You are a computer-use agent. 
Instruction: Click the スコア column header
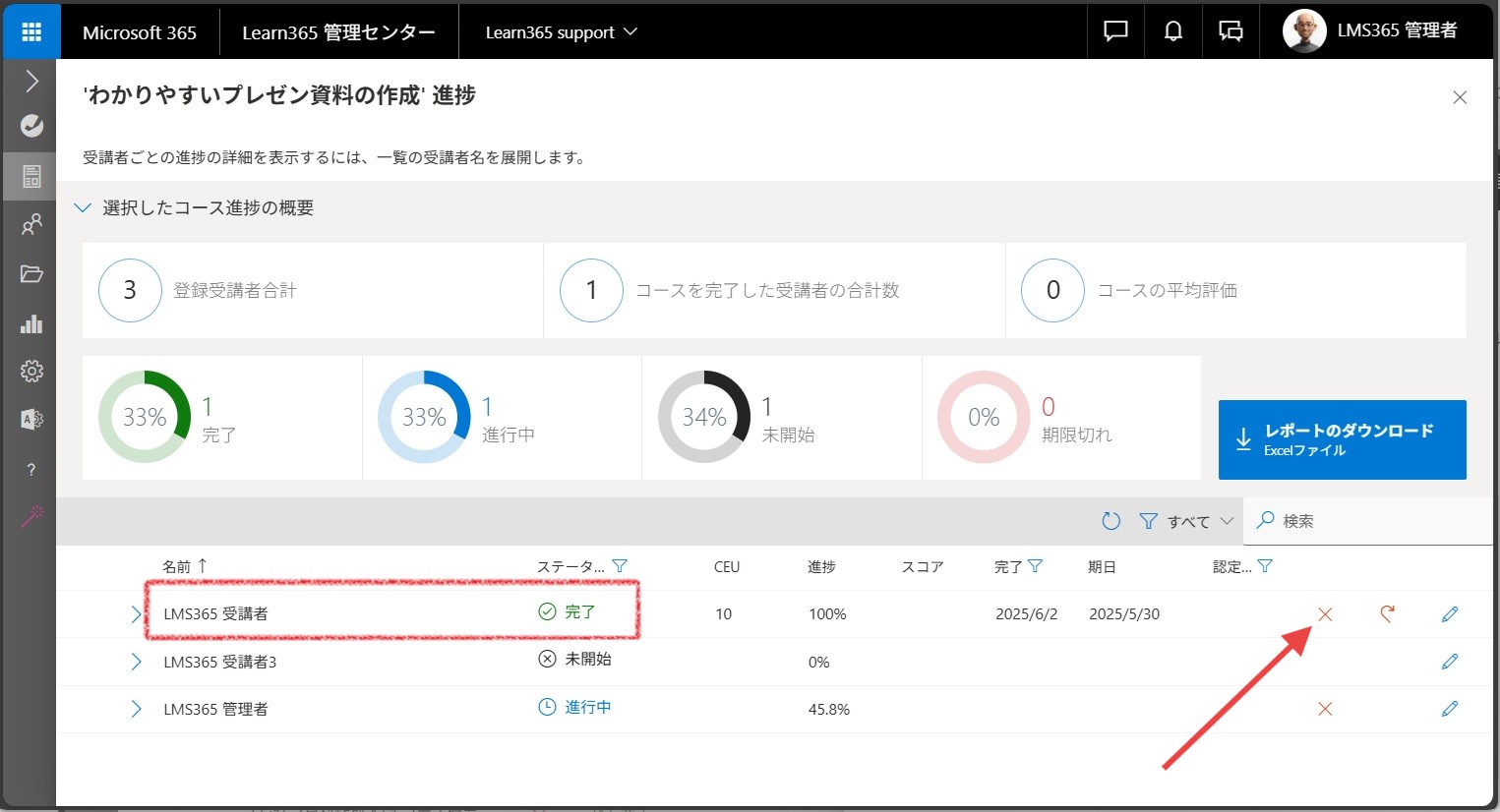click(x=923, y=567)
